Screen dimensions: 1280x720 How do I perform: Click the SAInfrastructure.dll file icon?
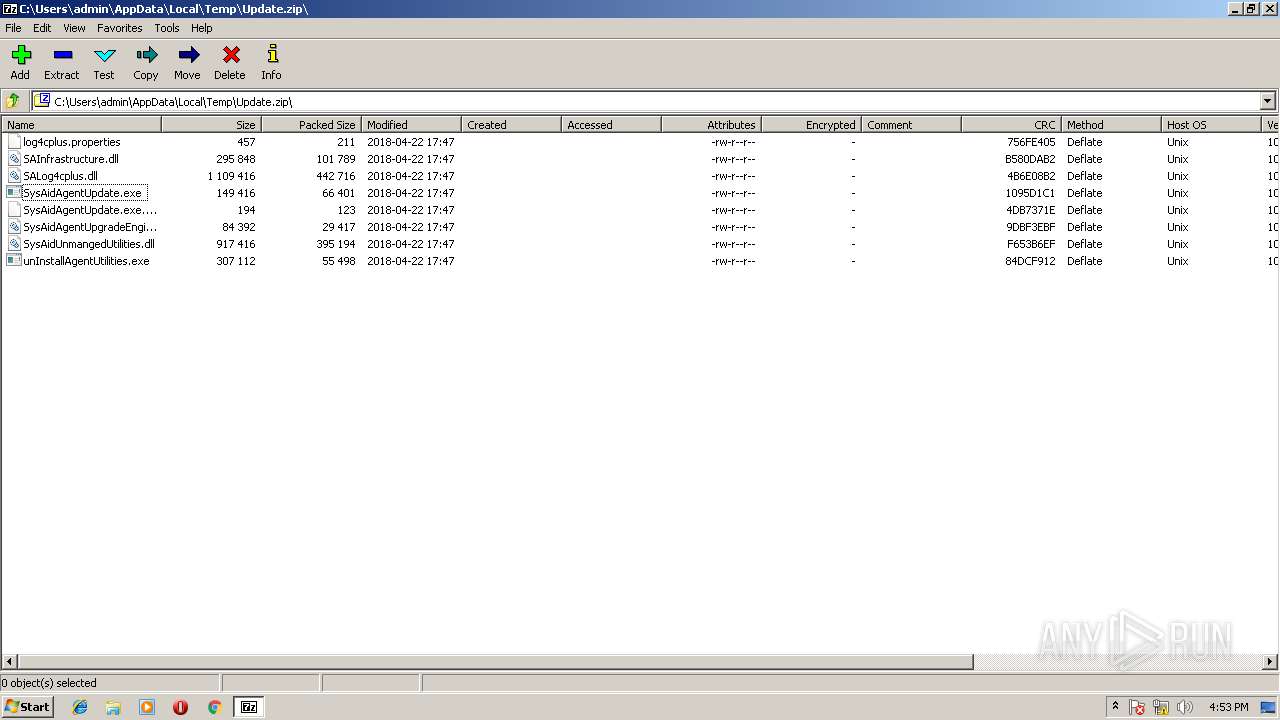tap(14, 159)
